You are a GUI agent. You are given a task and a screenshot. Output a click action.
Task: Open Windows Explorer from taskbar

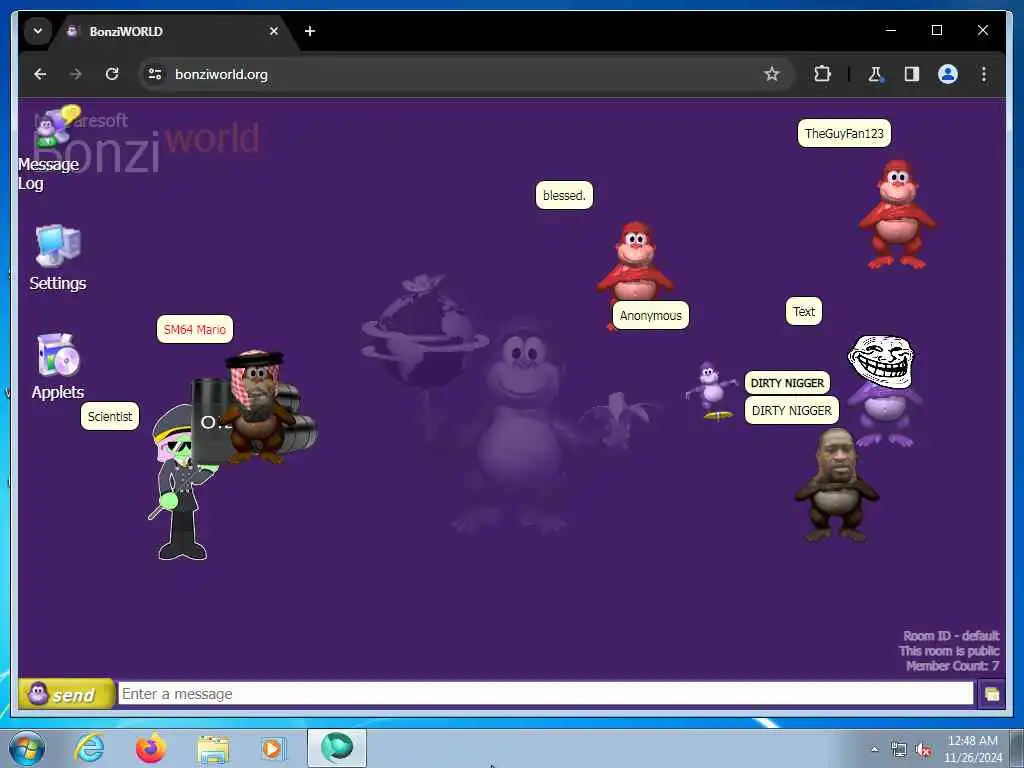(x=213, y=749)
